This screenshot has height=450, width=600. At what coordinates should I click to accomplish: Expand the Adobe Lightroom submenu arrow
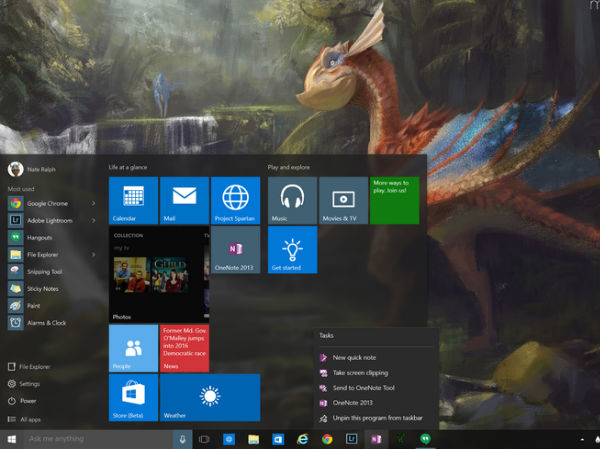click(x=94, y=220)
